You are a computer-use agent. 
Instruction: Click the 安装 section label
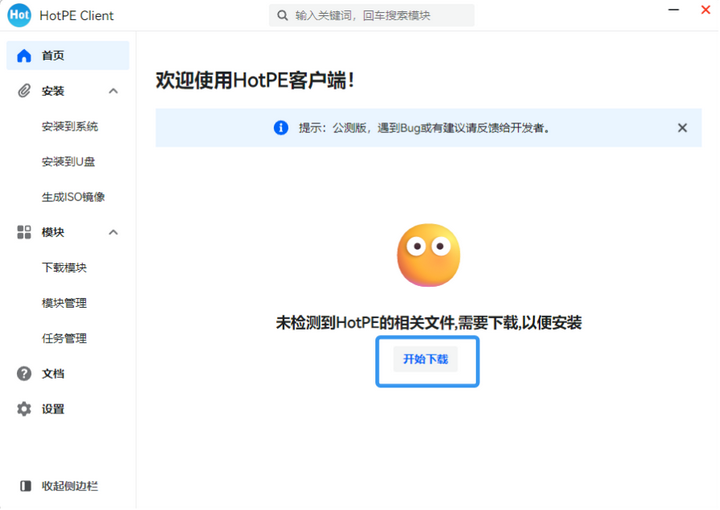(x=53, y=91)
